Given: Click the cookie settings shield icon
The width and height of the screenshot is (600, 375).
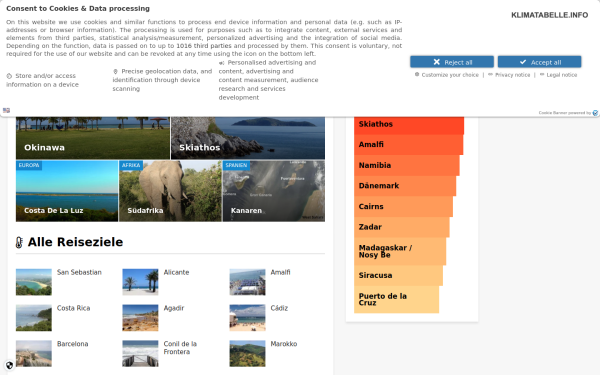Looking at the screenshot, I should tap(9, 365).
